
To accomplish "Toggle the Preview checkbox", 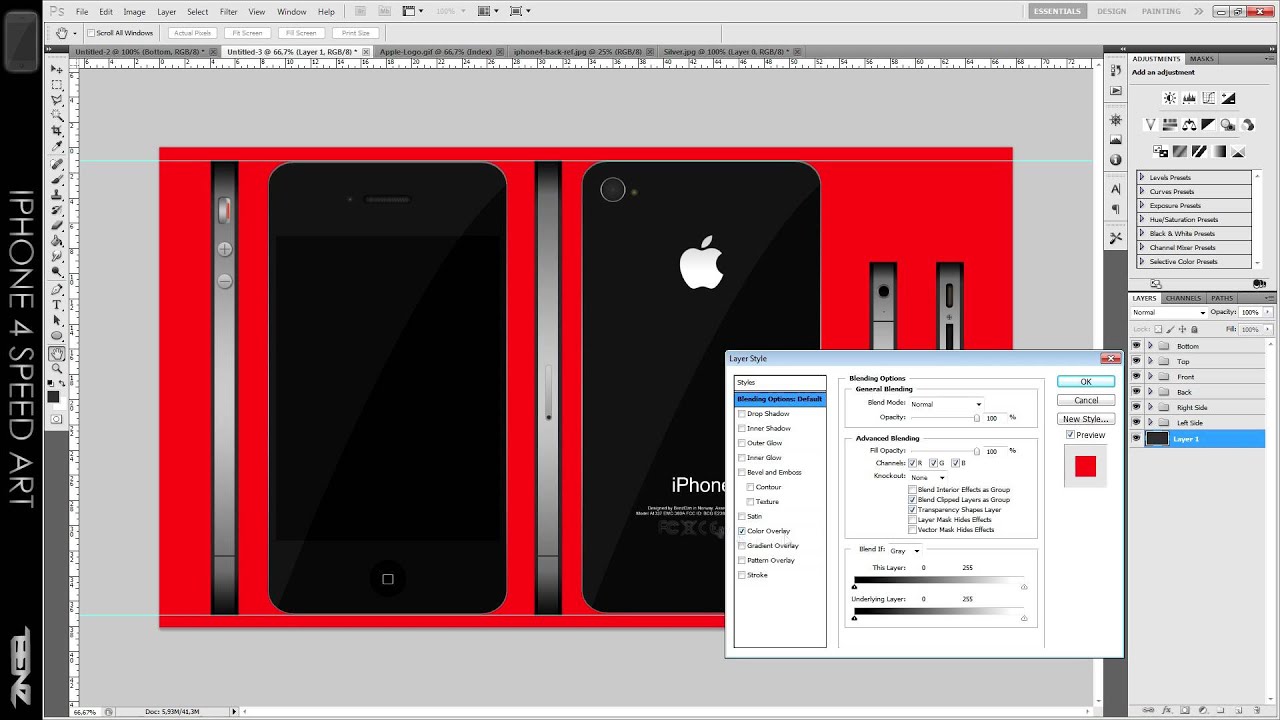I will tap(1070, 435).
